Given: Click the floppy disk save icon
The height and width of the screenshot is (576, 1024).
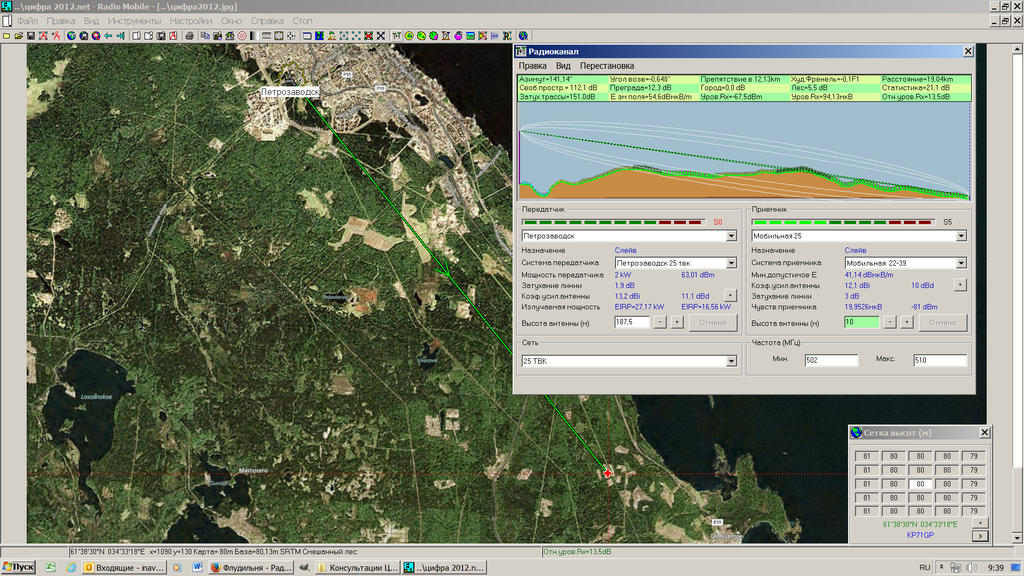Looking at the screenshot, I should (31, 36).
